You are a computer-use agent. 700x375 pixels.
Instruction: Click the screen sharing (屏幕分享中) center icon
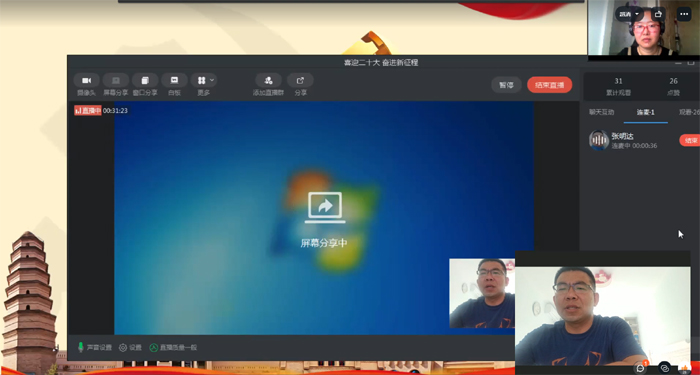coord(325,208)
